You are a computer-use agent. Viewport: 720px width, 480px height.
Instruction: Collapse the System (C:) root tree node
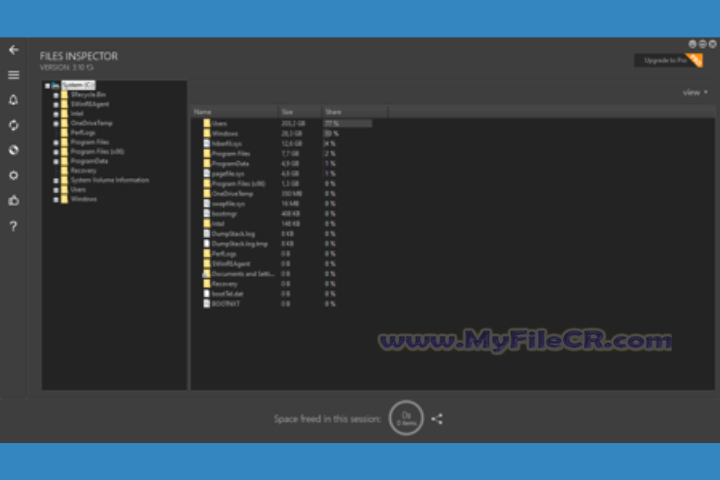point(47,86)
